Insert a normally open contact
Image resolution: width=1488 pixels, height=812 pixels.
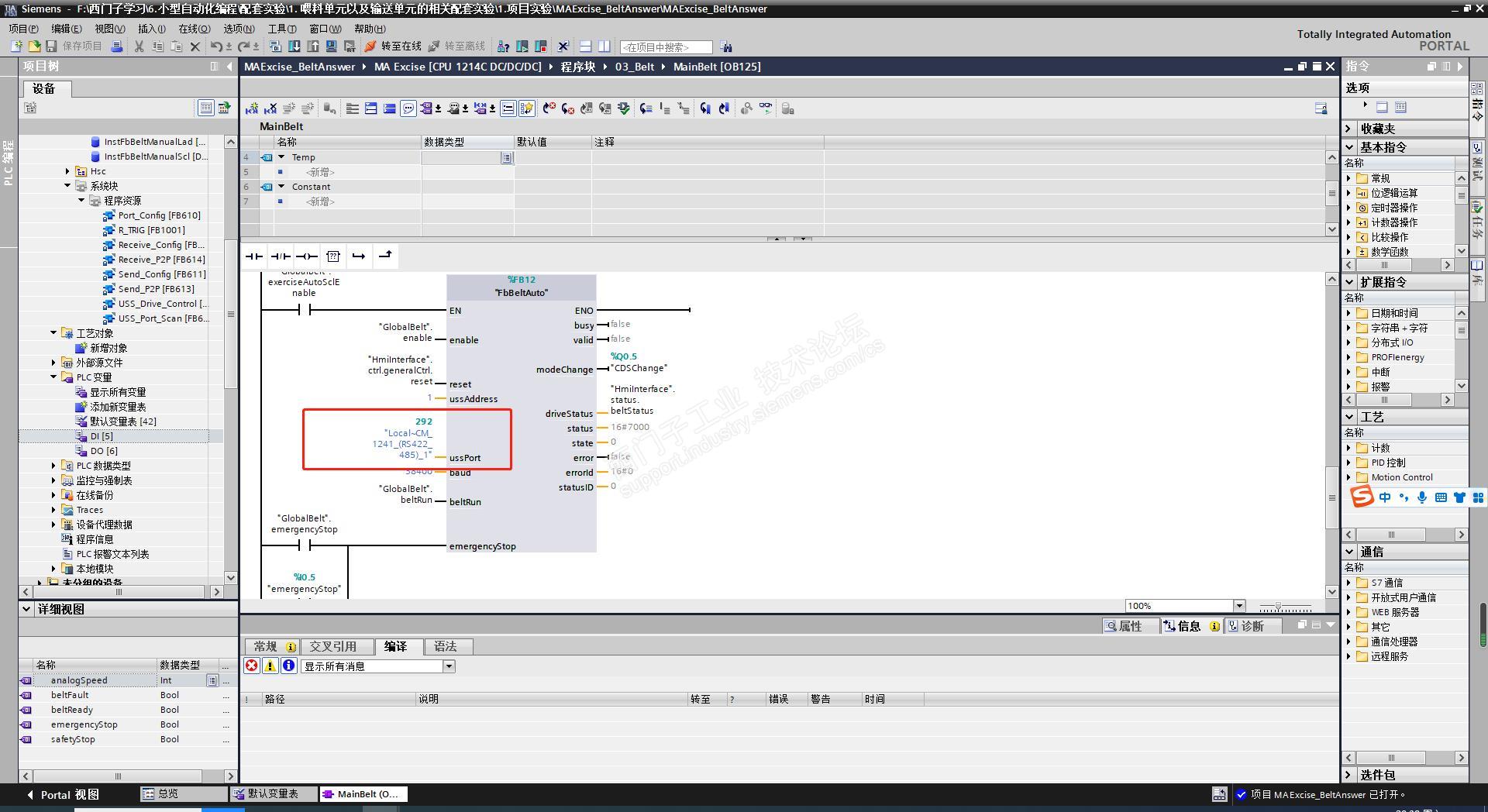(253, 256)
